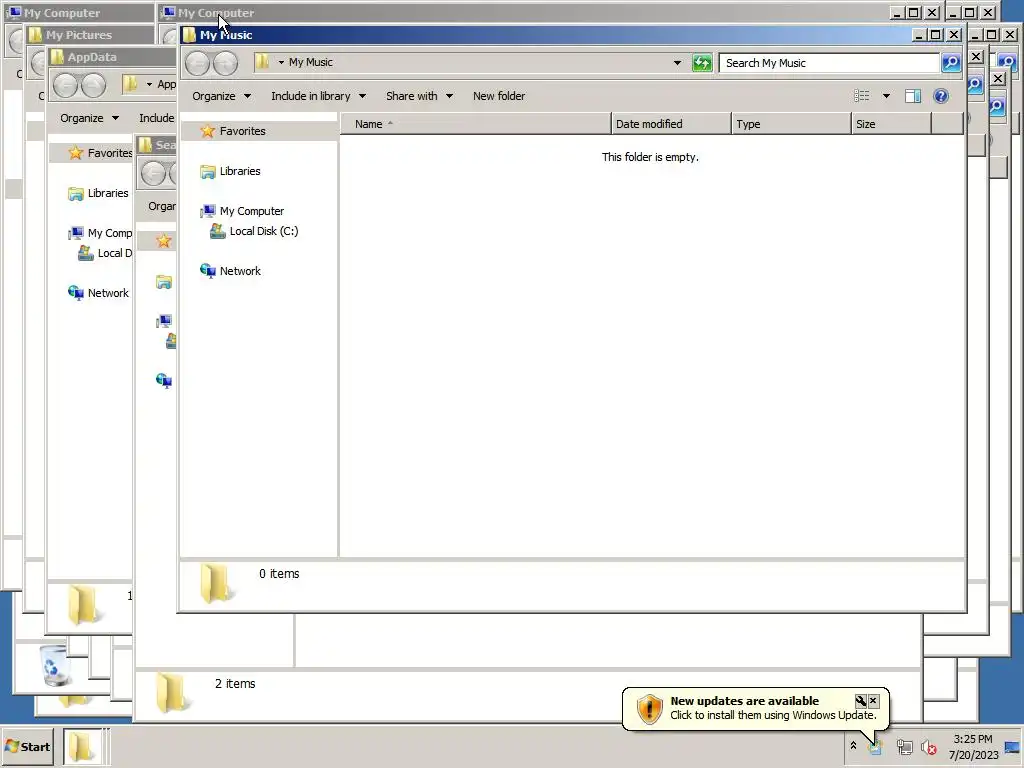This screenshot has width=1024, height=768.
Task: Show hidden tray icons
Action: [853, 746]
